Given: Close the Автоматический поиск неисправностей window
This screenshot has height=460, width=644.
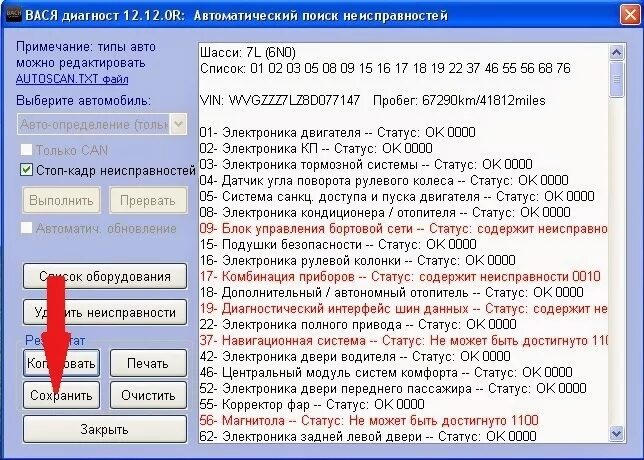Looking at the screenshot, I should click(630, 15).
